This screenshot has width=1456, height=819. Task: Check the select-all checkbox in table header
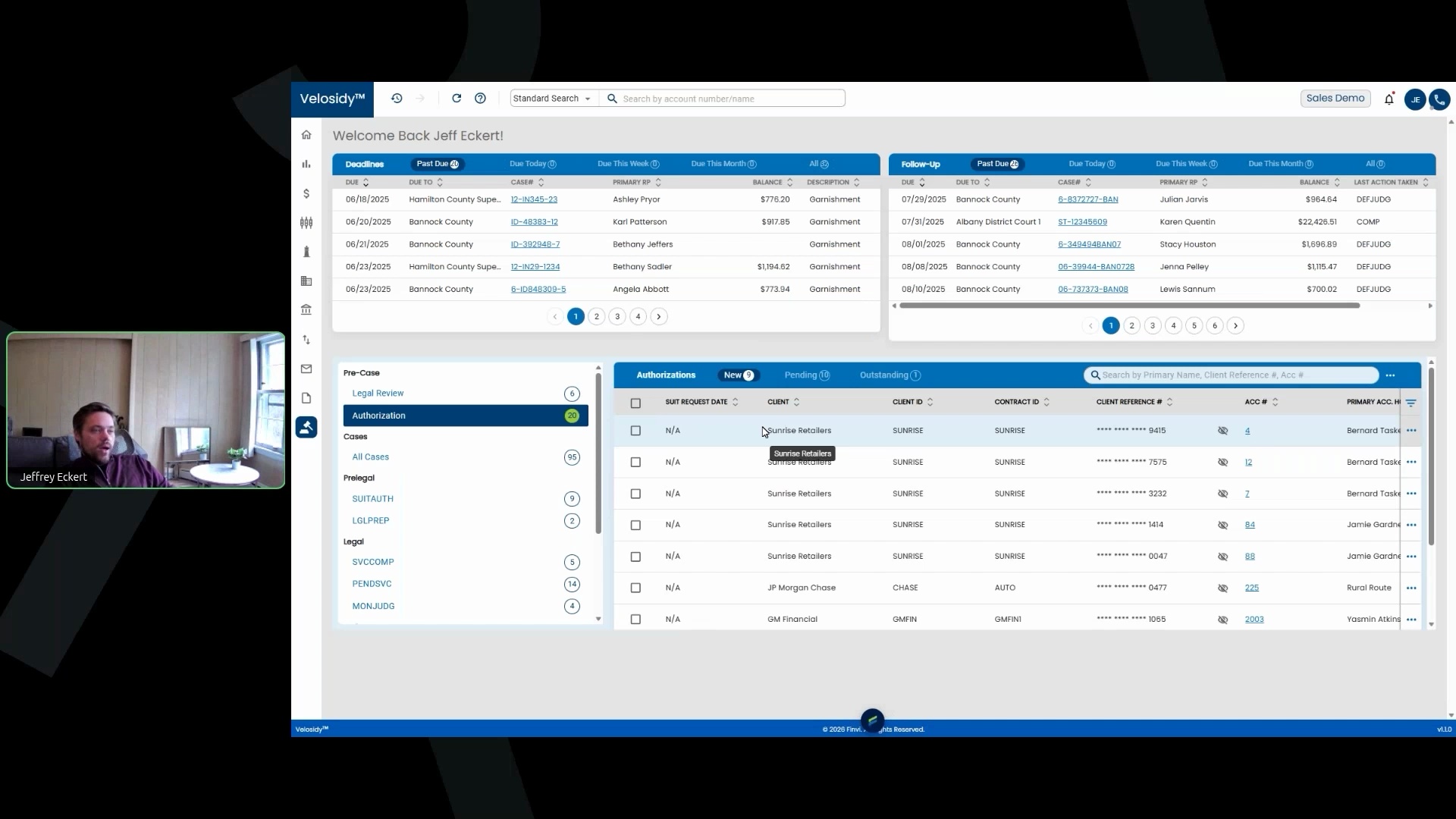coord(635,403)
